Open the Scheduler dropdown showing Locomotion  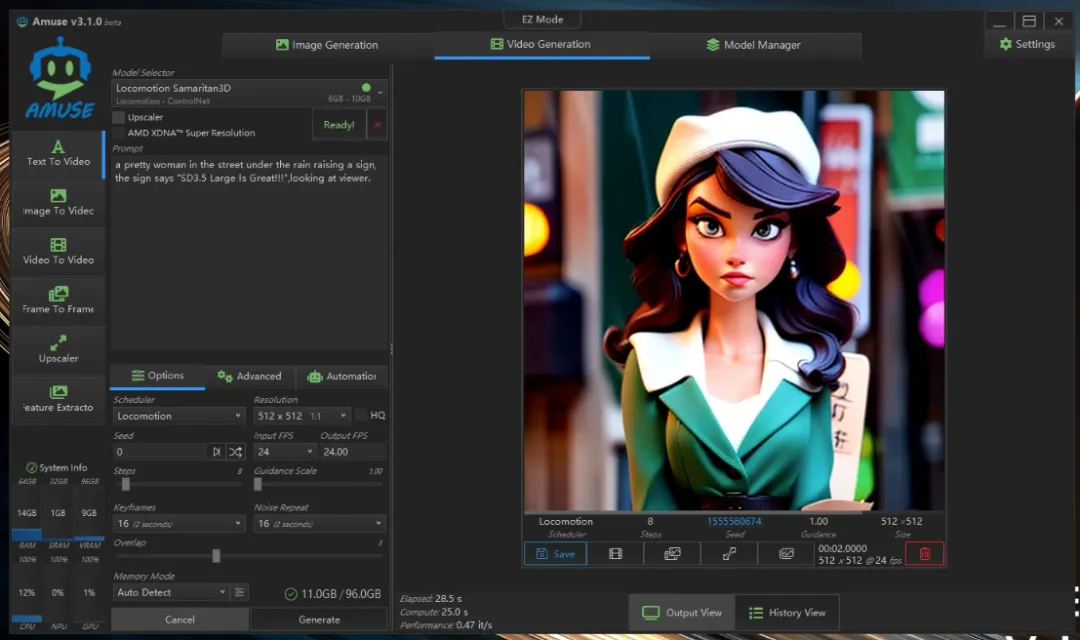click(x=179, y=415)
